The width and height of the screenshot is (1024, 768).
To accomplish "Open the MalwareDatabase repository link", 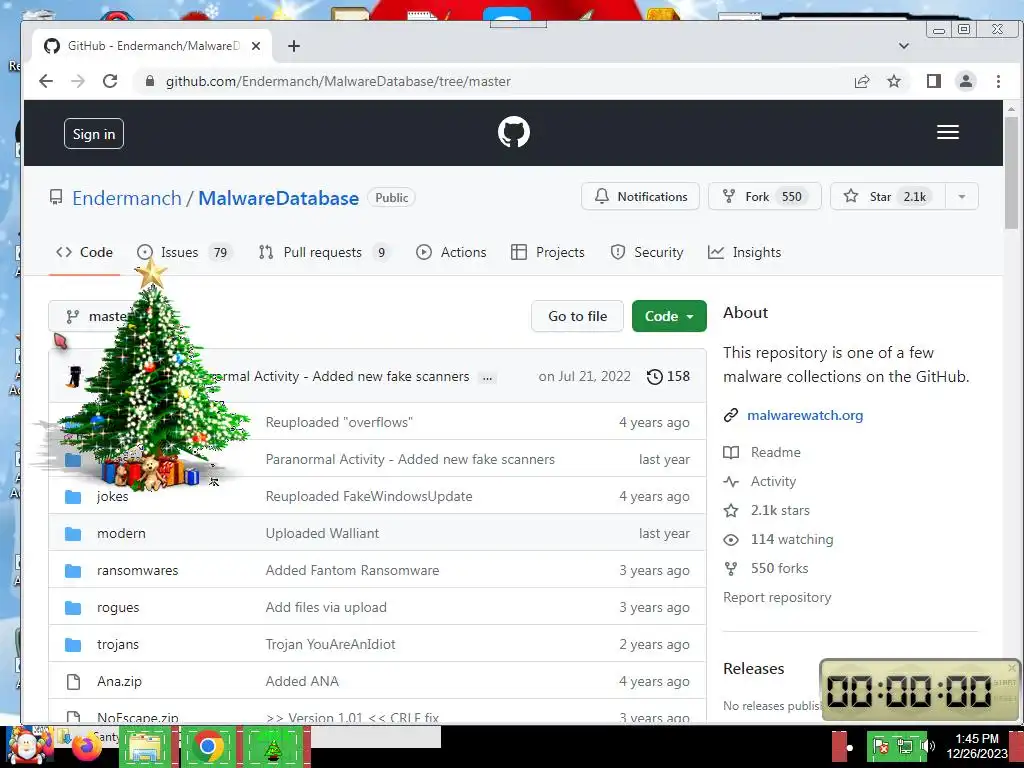I will pos(278,198).
